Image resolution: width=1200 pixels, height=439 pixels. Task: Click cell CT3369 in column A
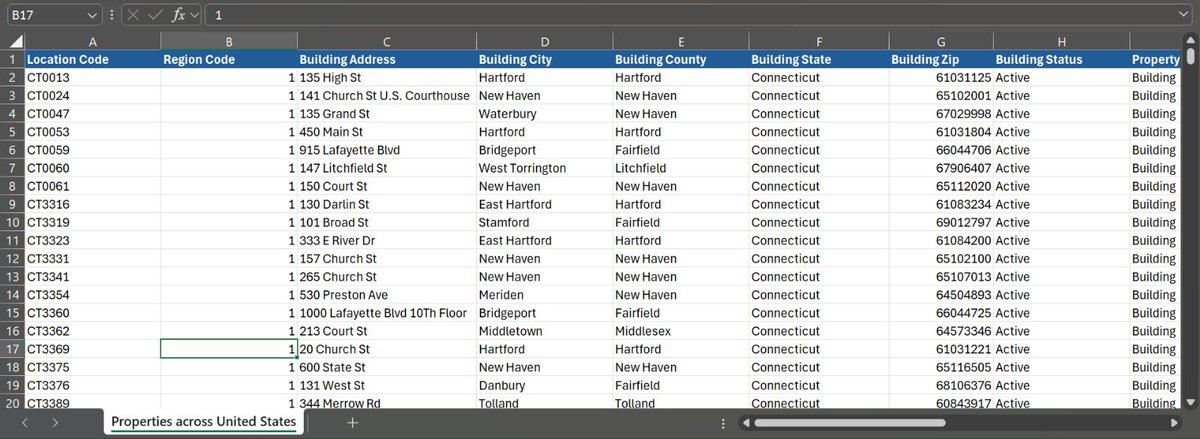[x=92, y=349]
